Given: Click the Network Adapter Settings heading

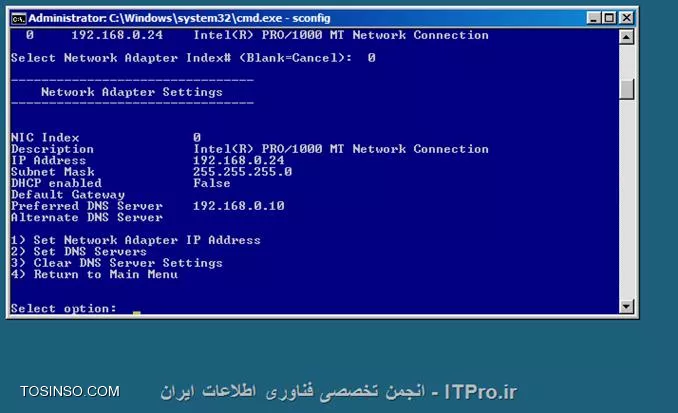Looking at the screenshot, I should click(x=132, y=92).
